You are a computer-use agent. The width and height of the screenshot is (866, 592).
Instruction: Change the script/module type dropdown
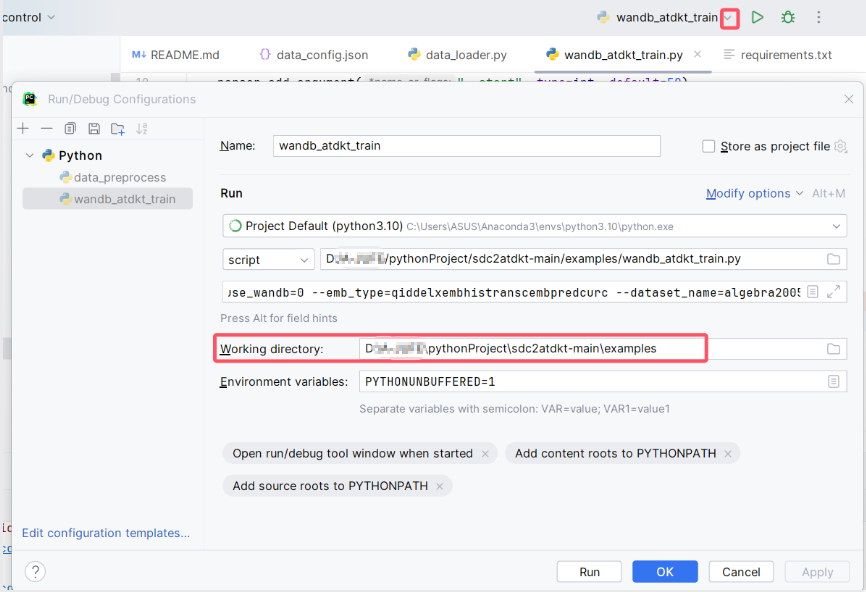pyautogui.click(x=268, y=260)
